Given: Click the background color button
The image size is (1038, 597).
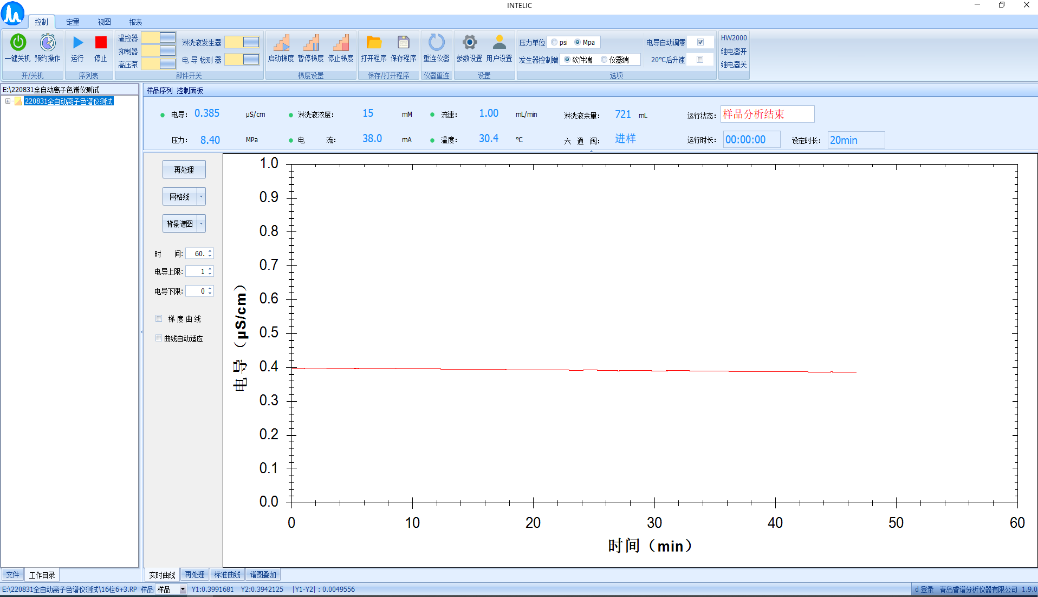Looking at the screenshot, I should coord(179,224).
